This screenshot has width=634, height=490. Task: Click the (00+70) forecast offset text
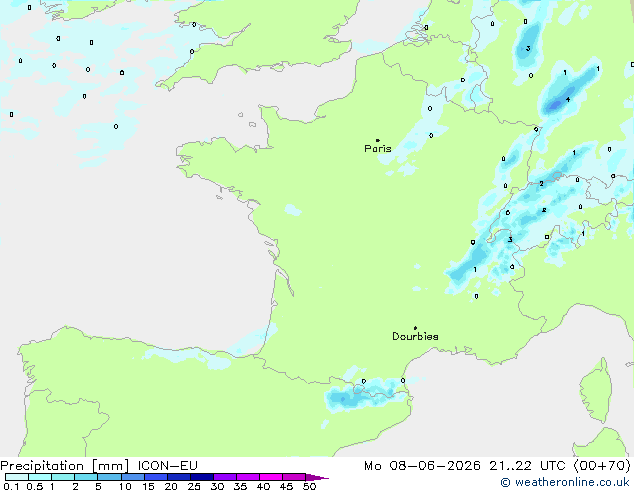click(x=602, y=466)
